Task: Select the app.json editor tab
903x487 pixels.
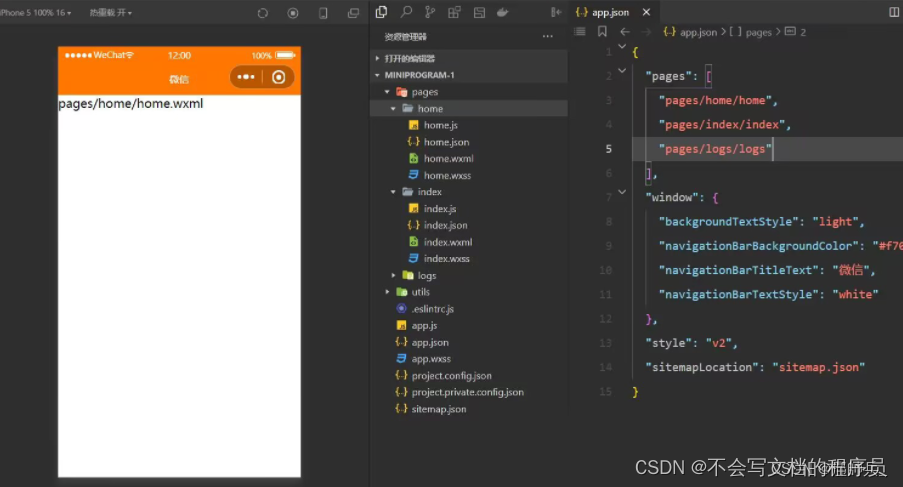Action: coord(613,12)
